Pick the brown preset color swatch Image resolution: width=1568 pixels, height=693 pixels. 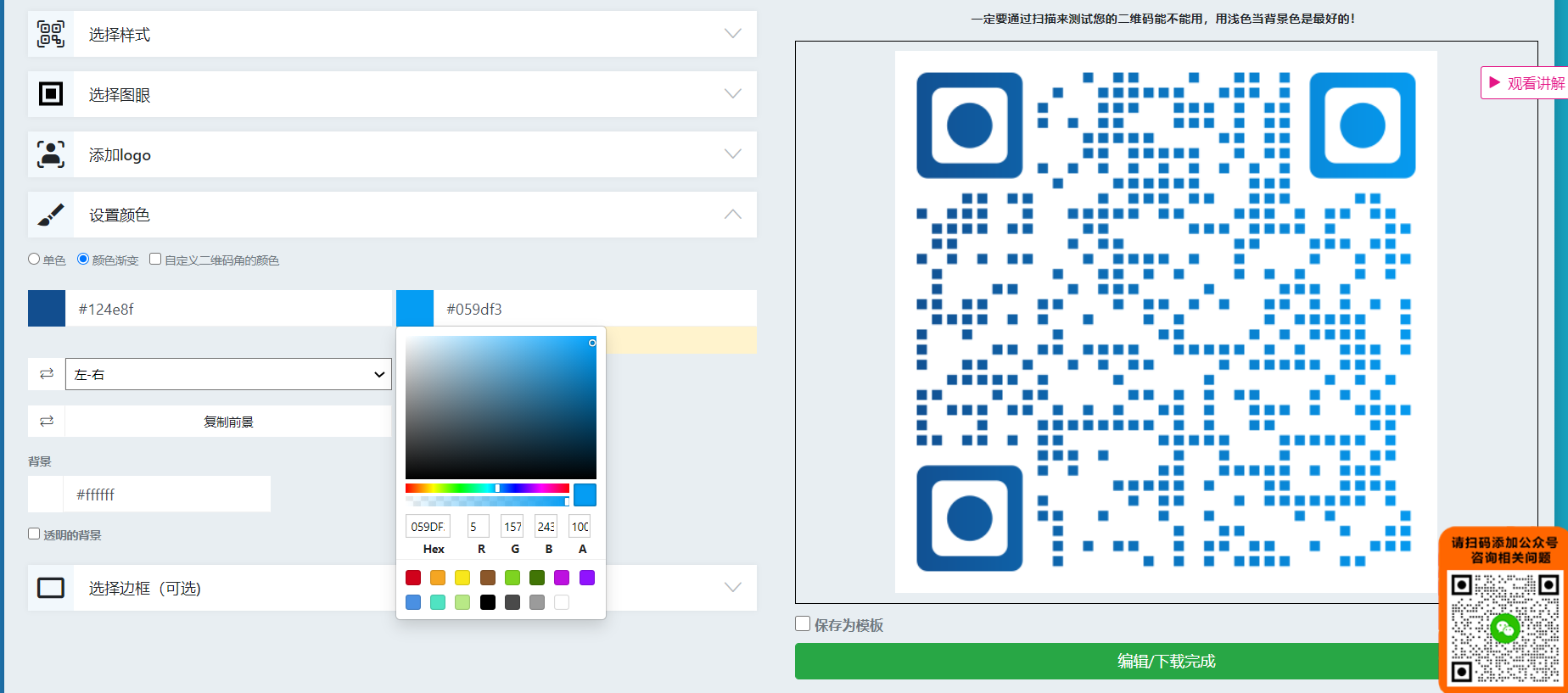(488, 578)
